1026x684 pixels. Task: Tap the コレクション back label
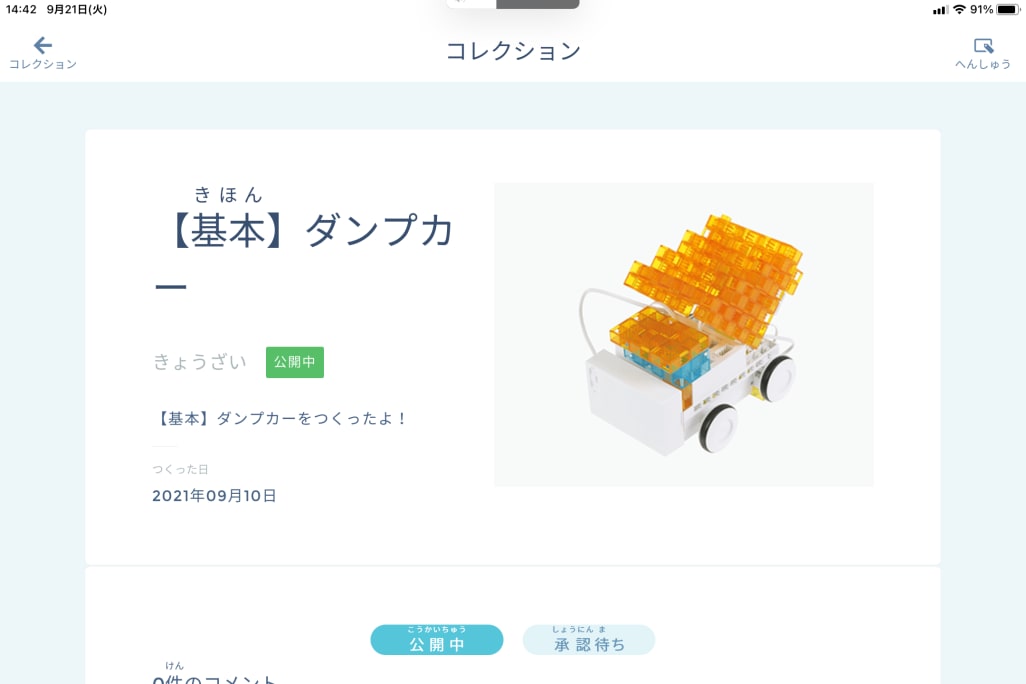(x=43, y=64)
